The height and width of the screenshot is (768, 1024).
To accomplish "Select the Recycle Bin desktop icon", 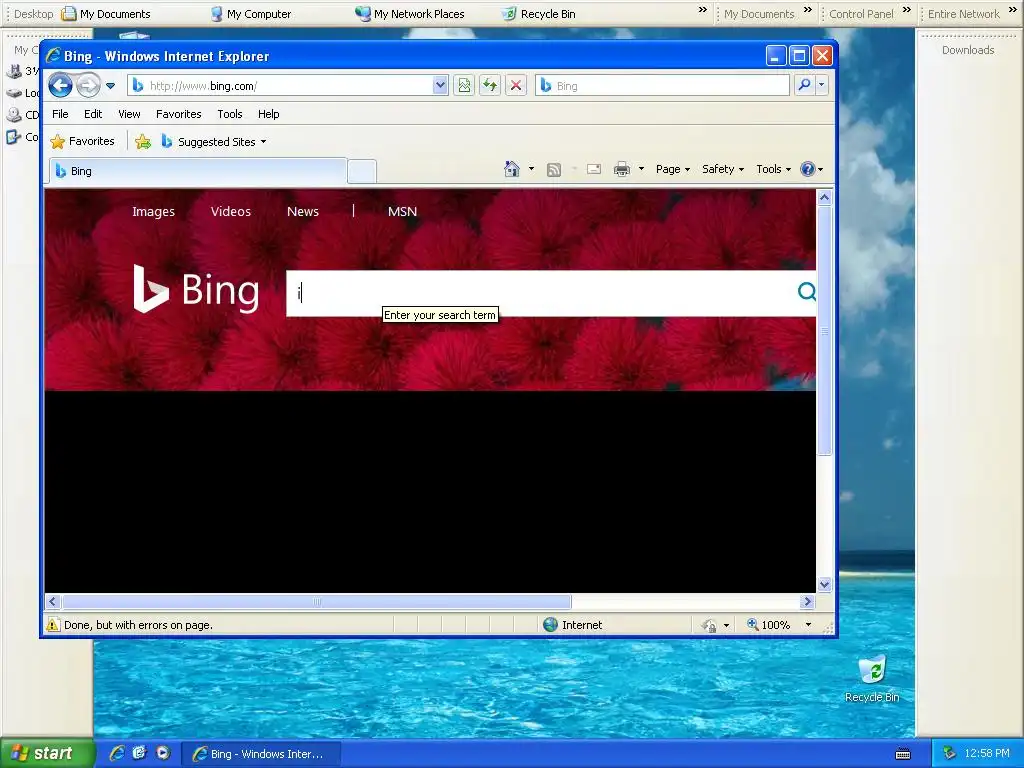I will point(872,679).
